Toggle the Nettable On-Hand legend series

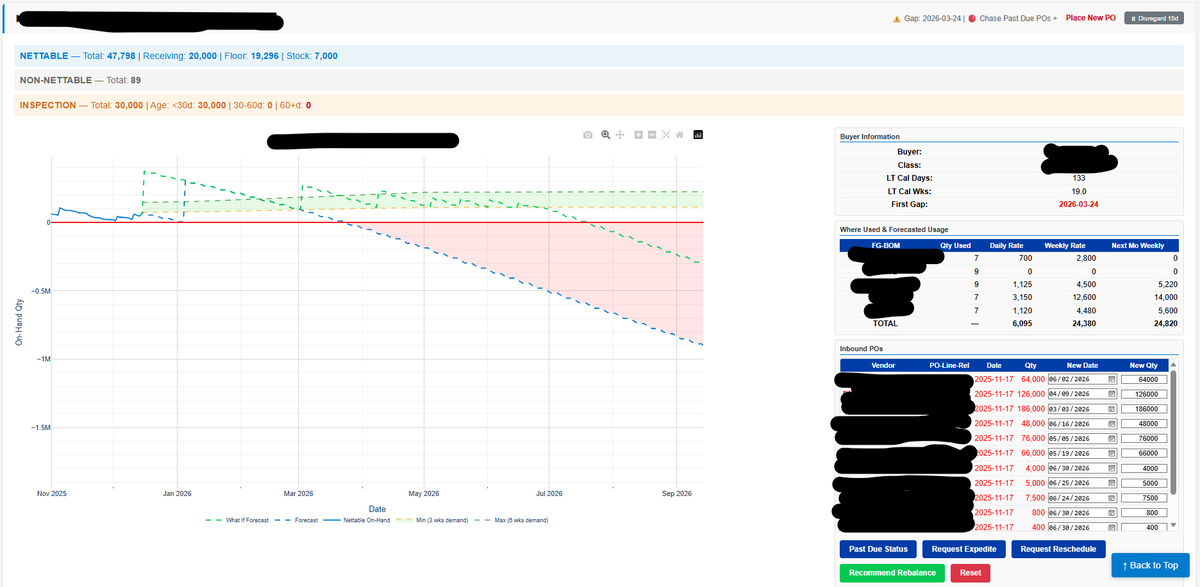click(358, 521)
